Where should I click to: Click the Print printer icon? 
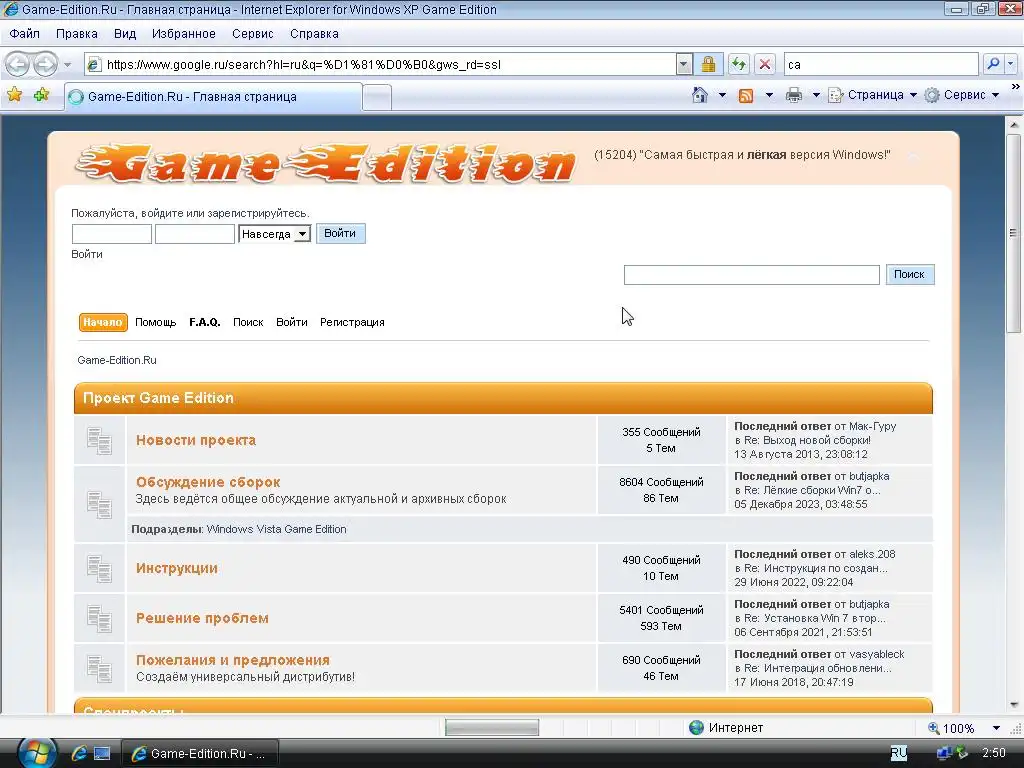point(793,95)
